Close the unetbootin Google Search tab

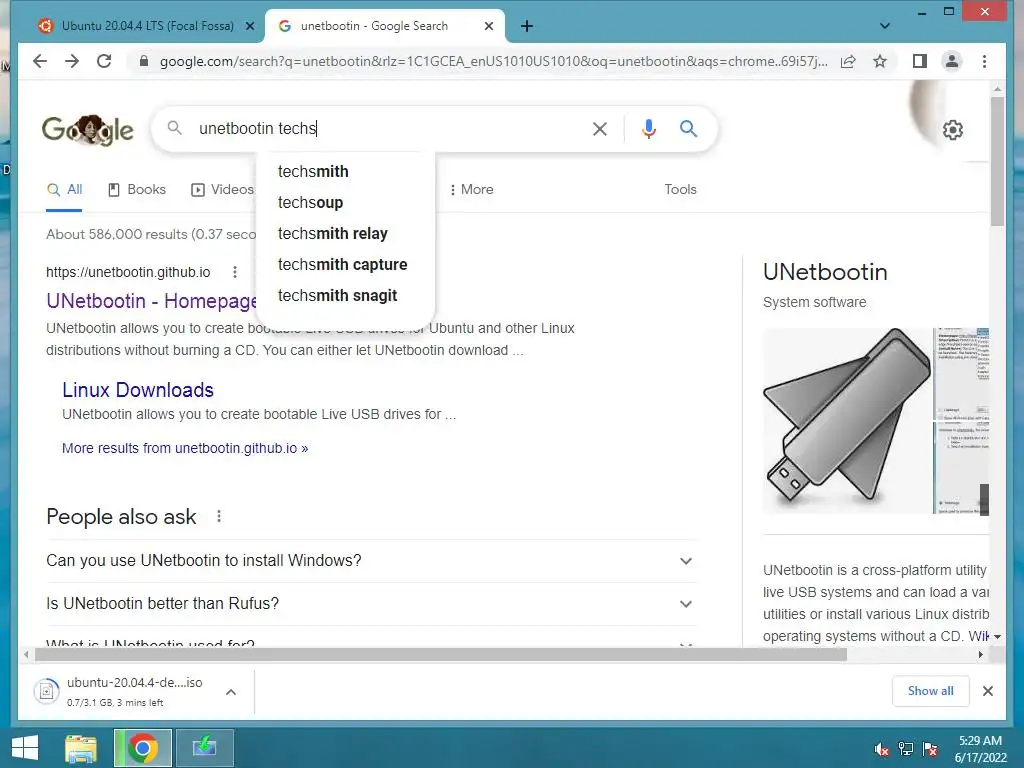point(488,26)
